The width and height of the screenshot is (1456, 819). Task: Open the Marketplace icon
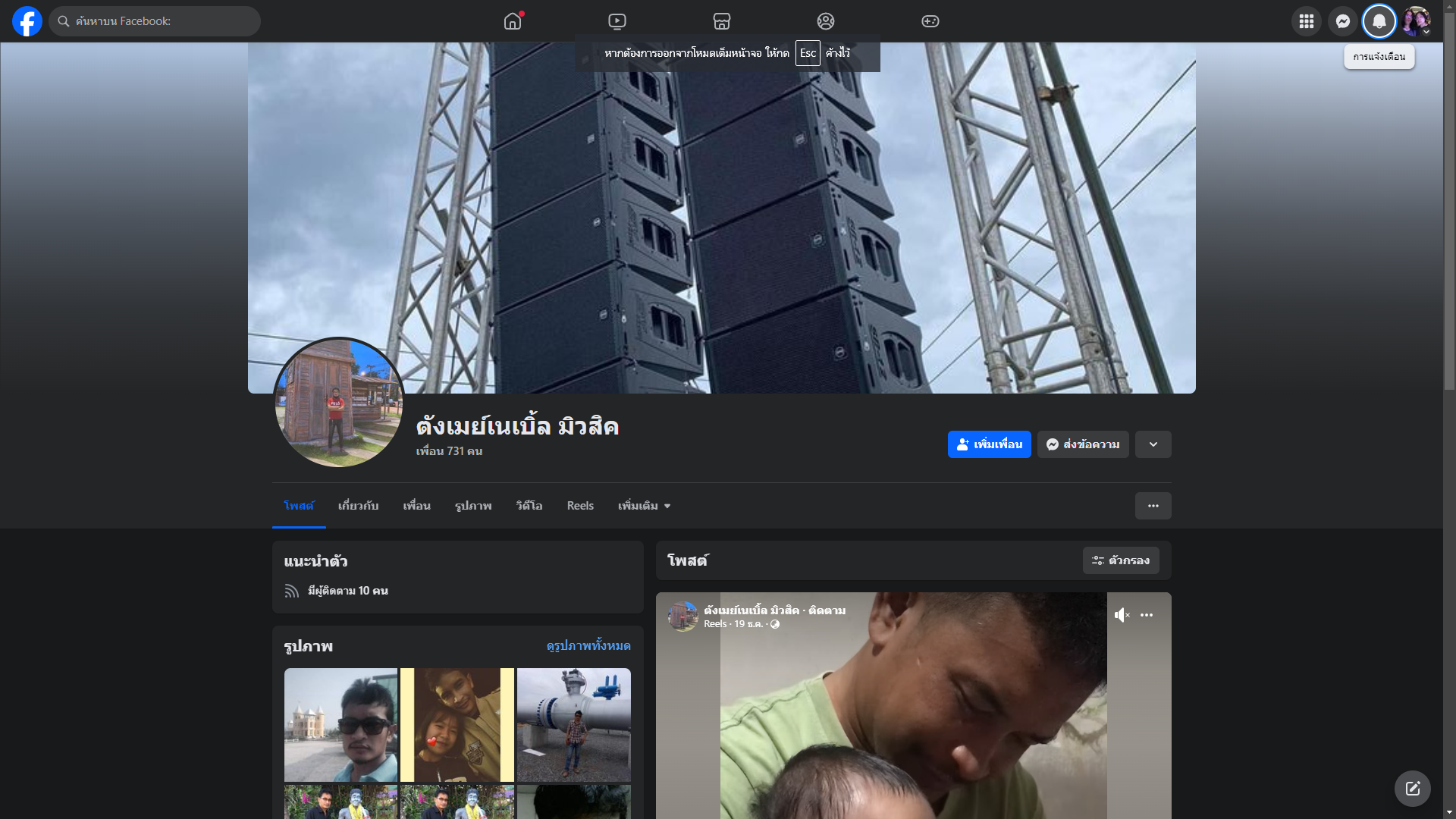point(721,21)
